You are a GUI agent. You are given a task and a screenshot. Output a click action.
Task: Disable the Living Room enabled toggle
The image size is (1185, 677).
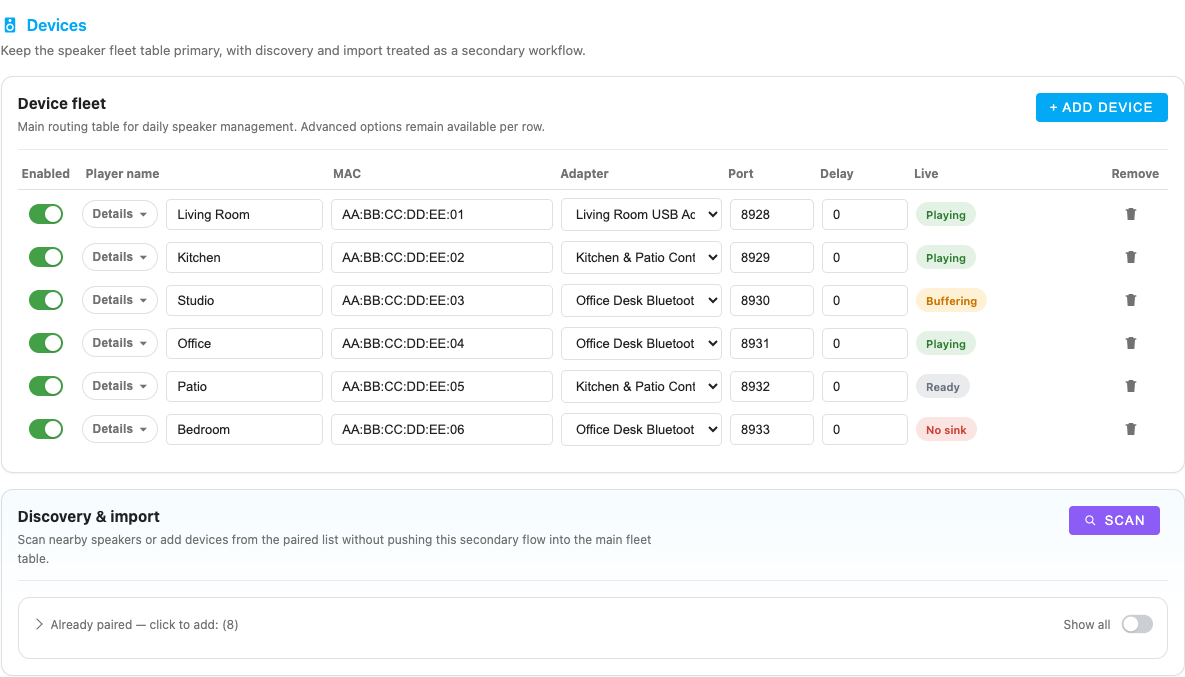tap(46, 214)
